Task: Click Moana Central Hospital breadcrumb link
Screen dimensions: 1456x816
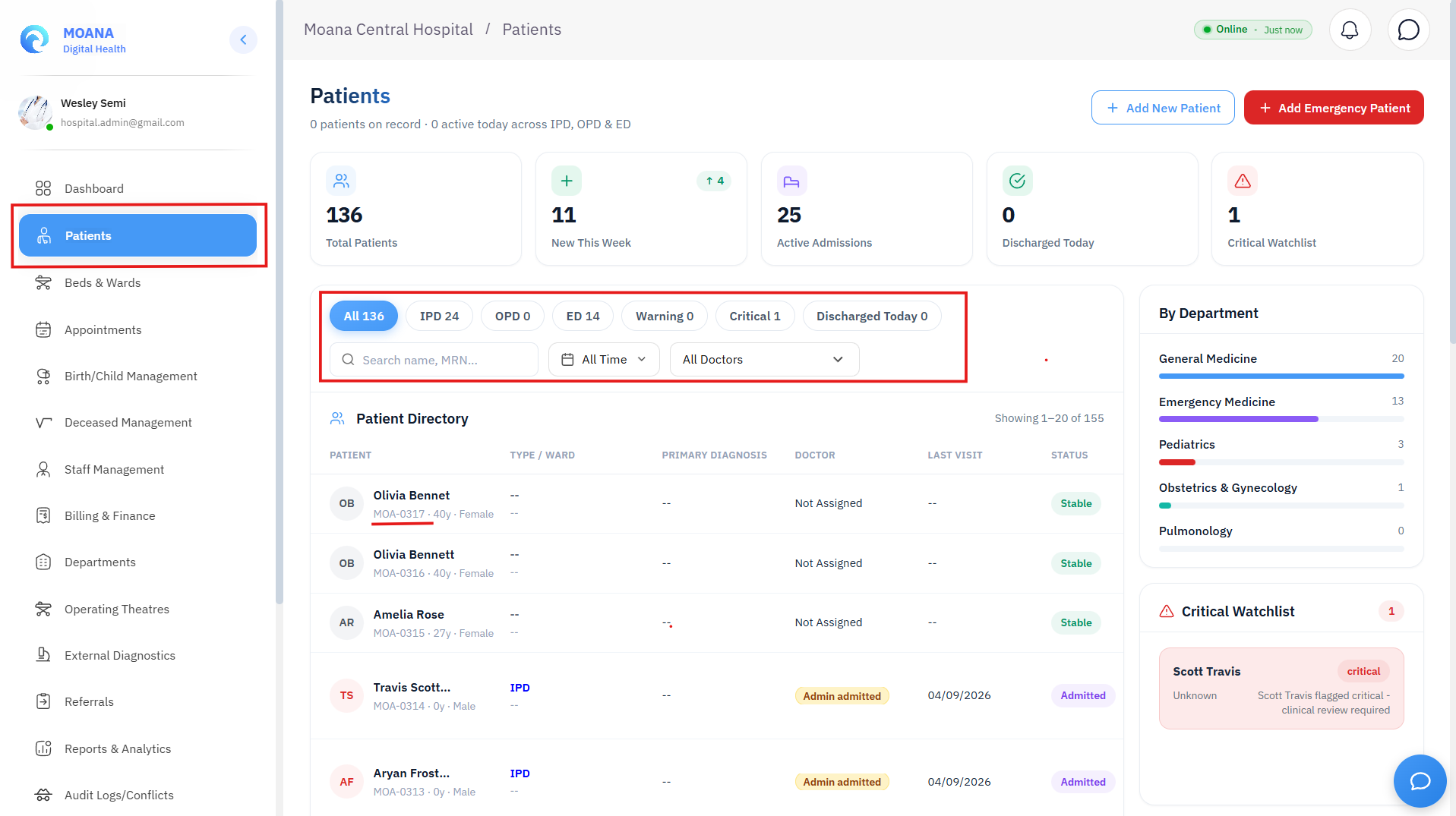Action: pyautogui.click(x=388, y=30)
